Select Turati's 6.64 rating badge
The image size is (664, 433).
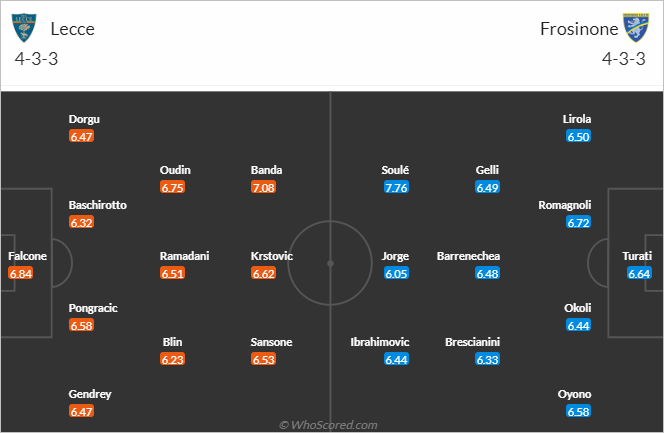click(639, 273)
